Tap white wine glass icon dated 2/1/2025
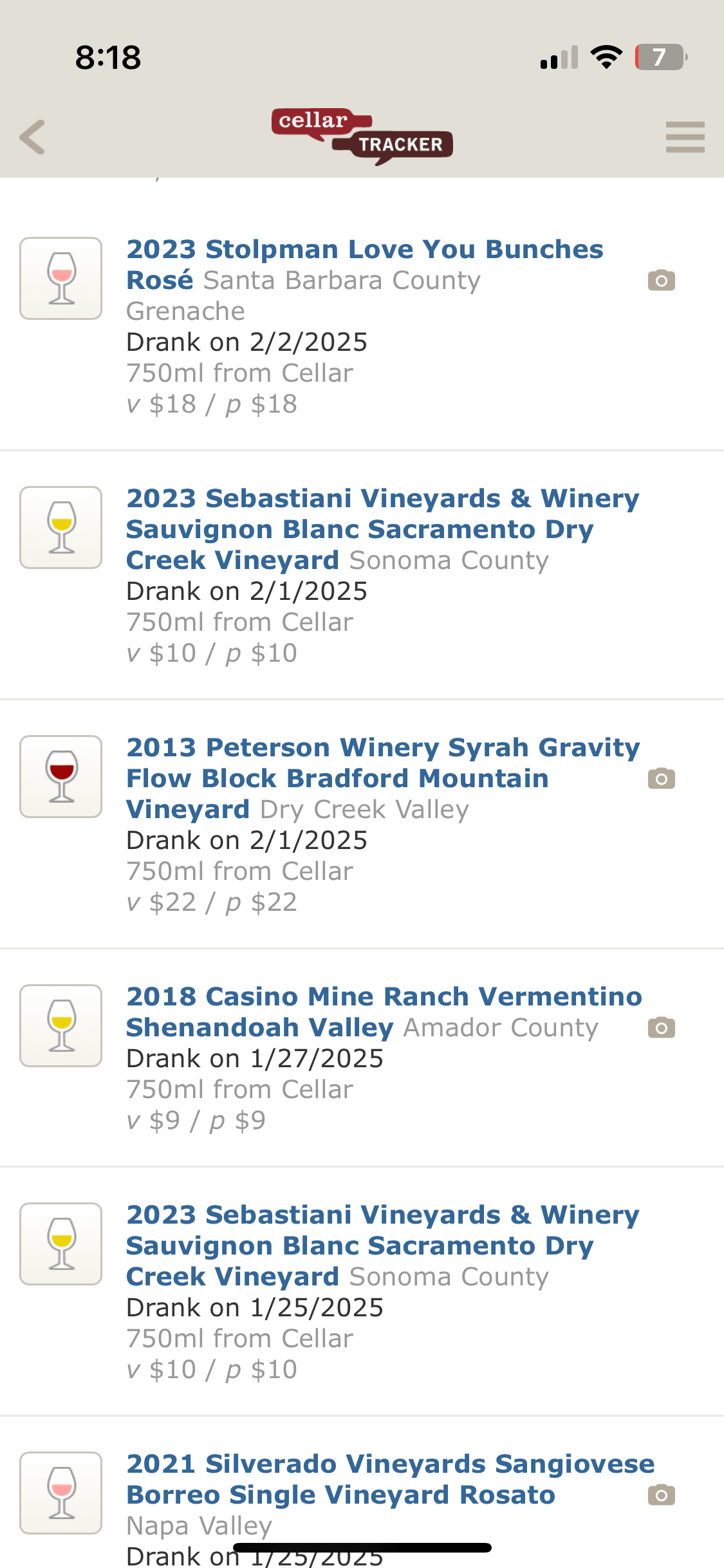Viewport: 724px width, 1568px height. click(61, 528)
